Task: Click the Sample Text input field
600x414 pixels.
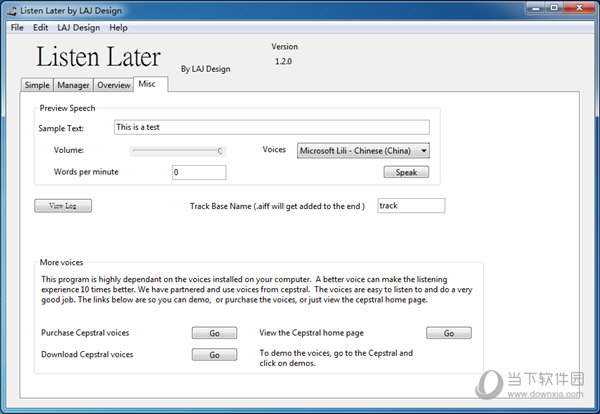Action: click(x=272, y=127)
